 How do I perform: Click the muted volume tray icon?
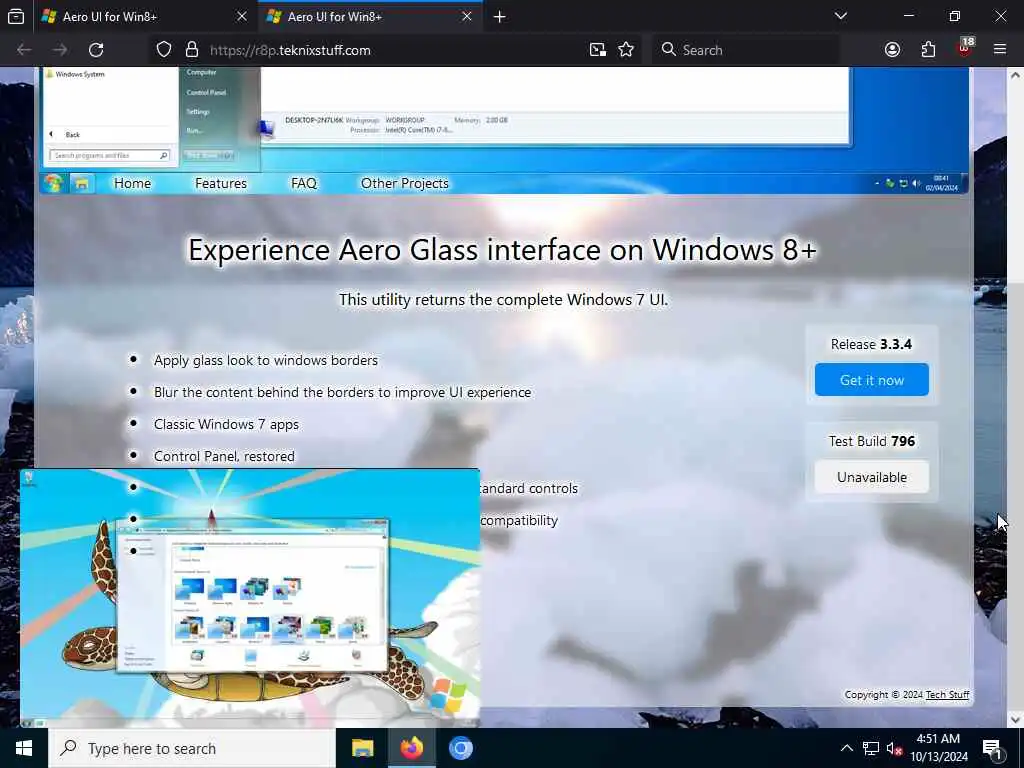894,749
